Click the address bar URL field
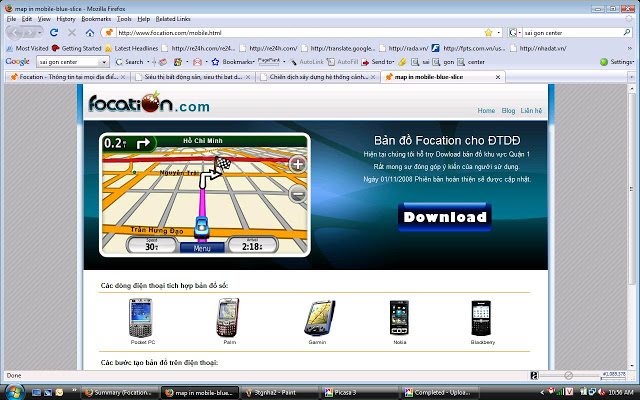640x400 pixels. 299,32
